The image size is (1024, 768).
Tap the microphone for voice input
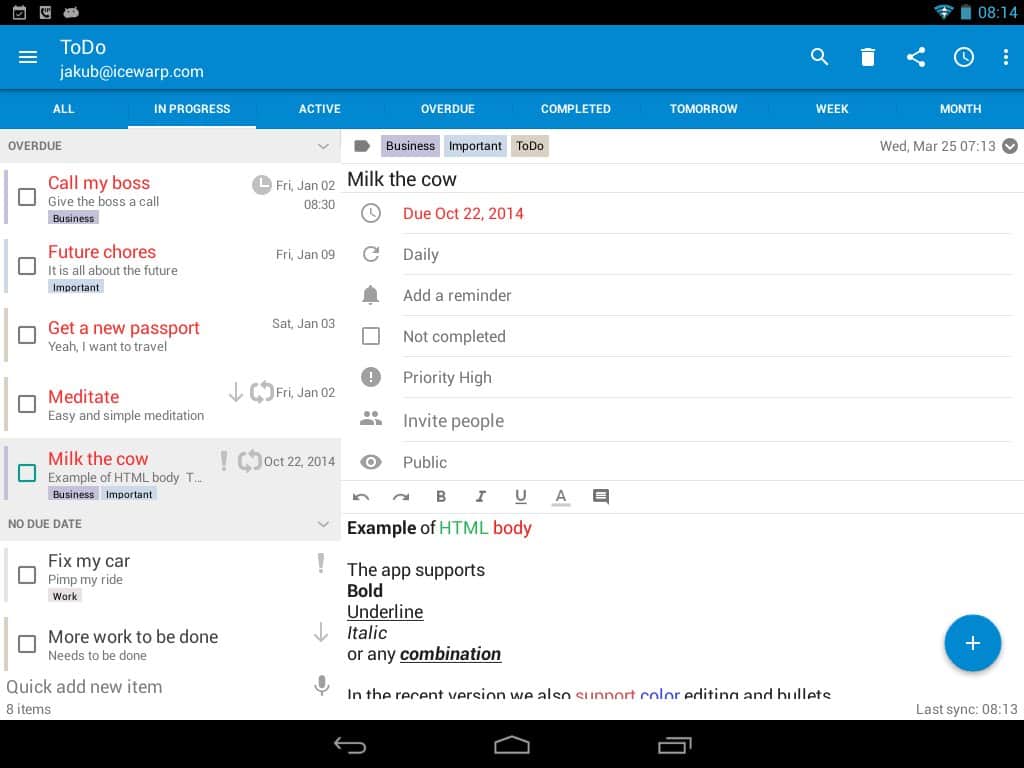point(321,686)
